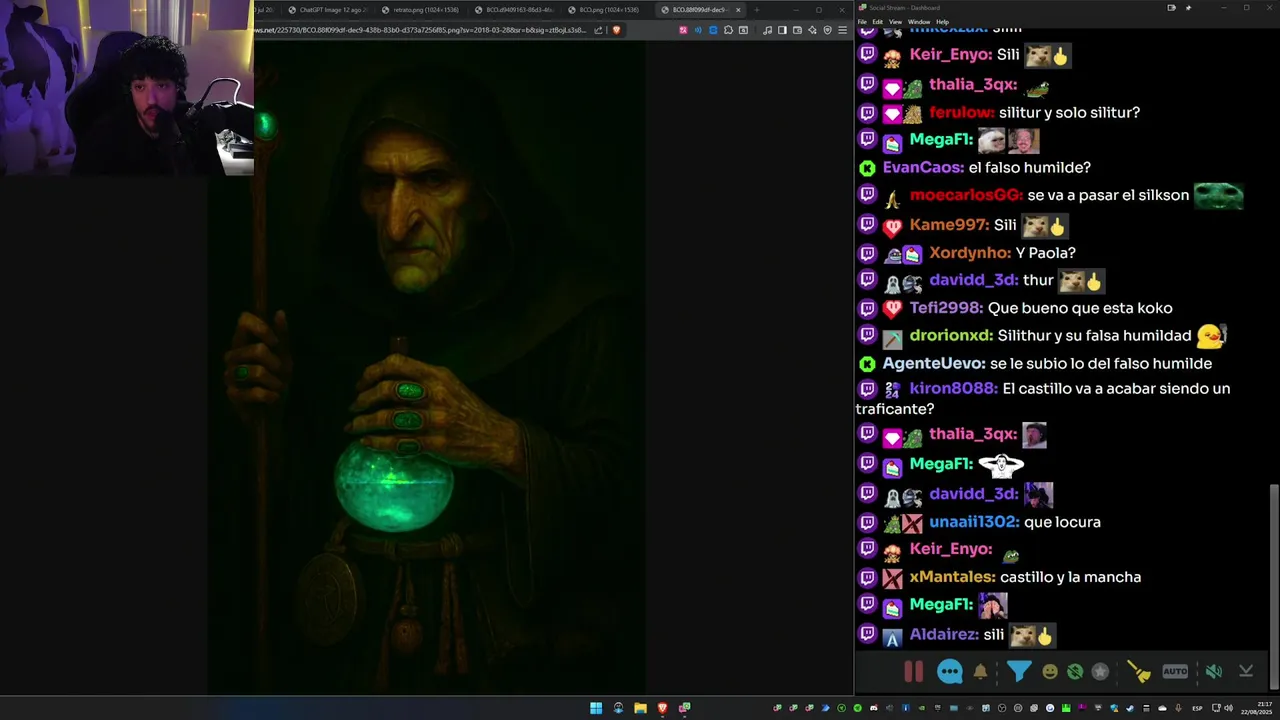Open Brave browser from the taskbar
The height and width of the screenshot is (720, 1280).
[x=662, y=708]
